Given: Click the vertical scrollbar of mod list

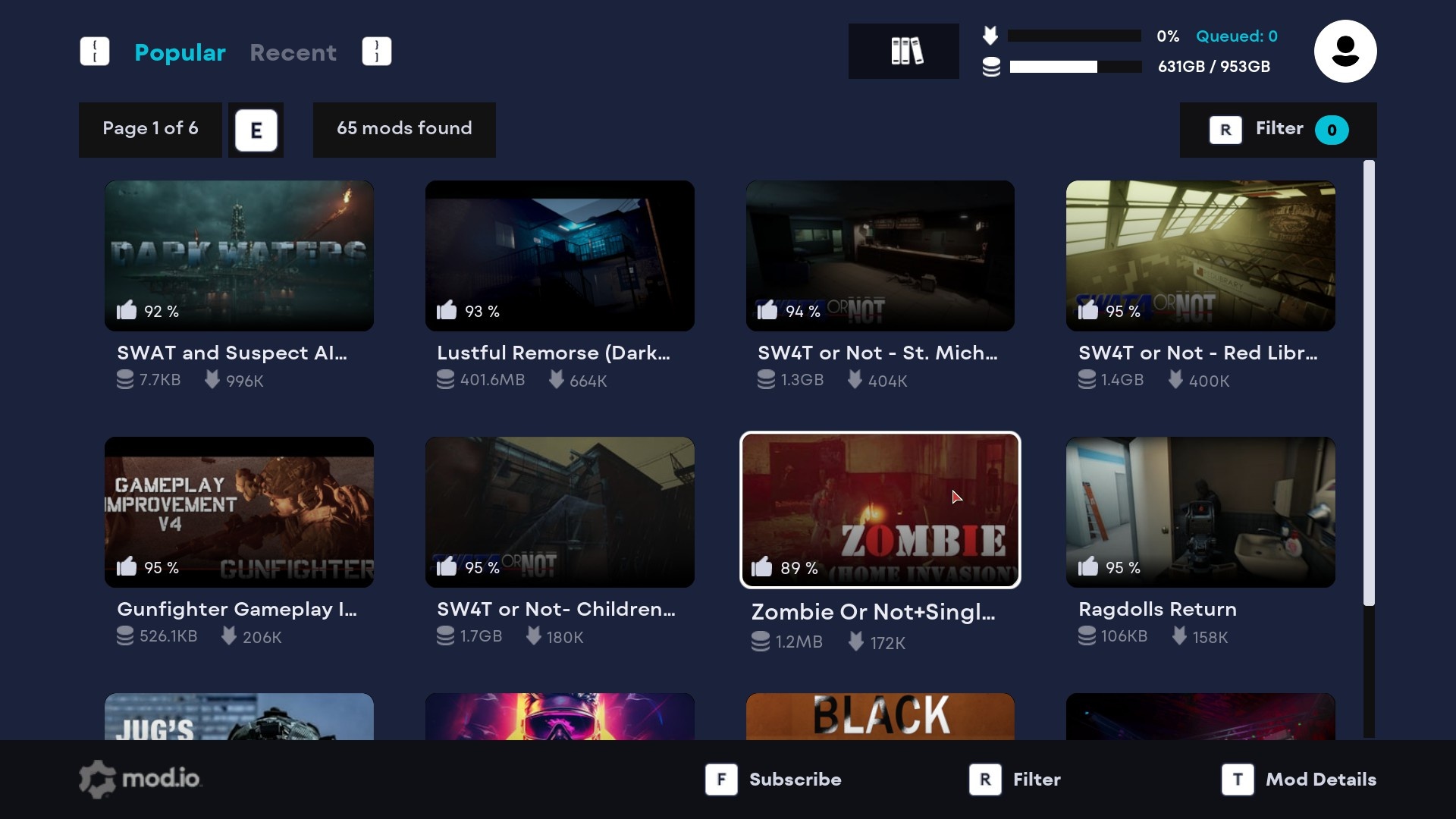Looking at the screenshot, I should click(x=1369, y=383).
